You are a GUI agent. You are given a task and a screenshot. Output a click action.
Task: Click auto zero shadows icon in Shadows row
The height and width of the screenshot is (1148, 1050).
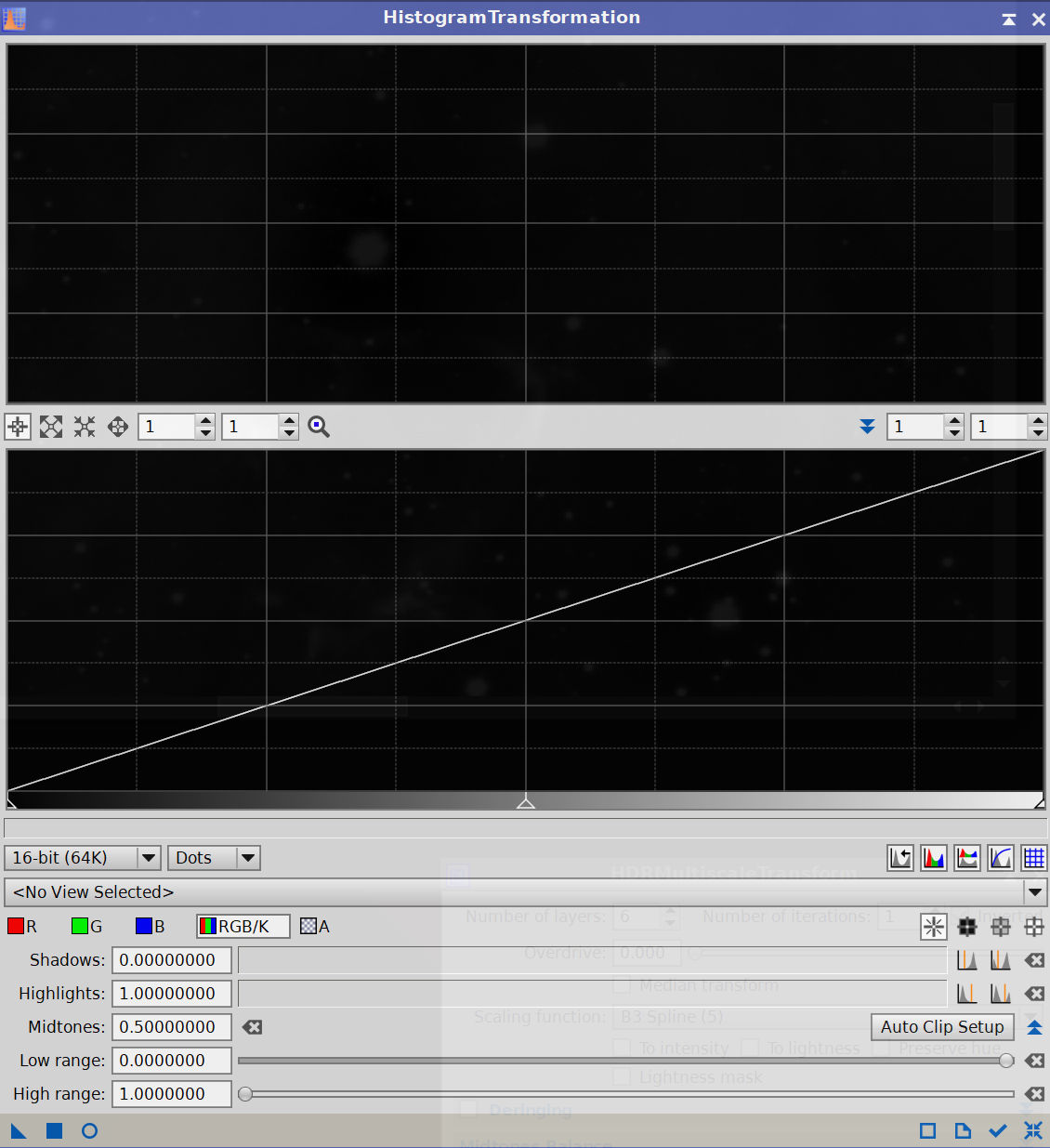click(1001, 960)
